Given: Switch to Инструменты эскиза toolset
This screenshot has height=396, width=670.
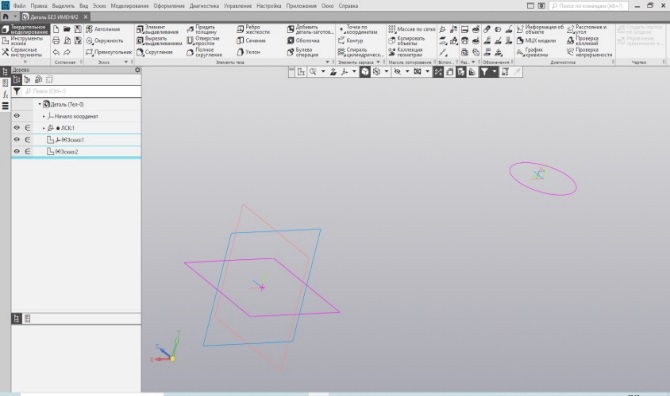Looking at the screenshot, I should pos(25,41).
